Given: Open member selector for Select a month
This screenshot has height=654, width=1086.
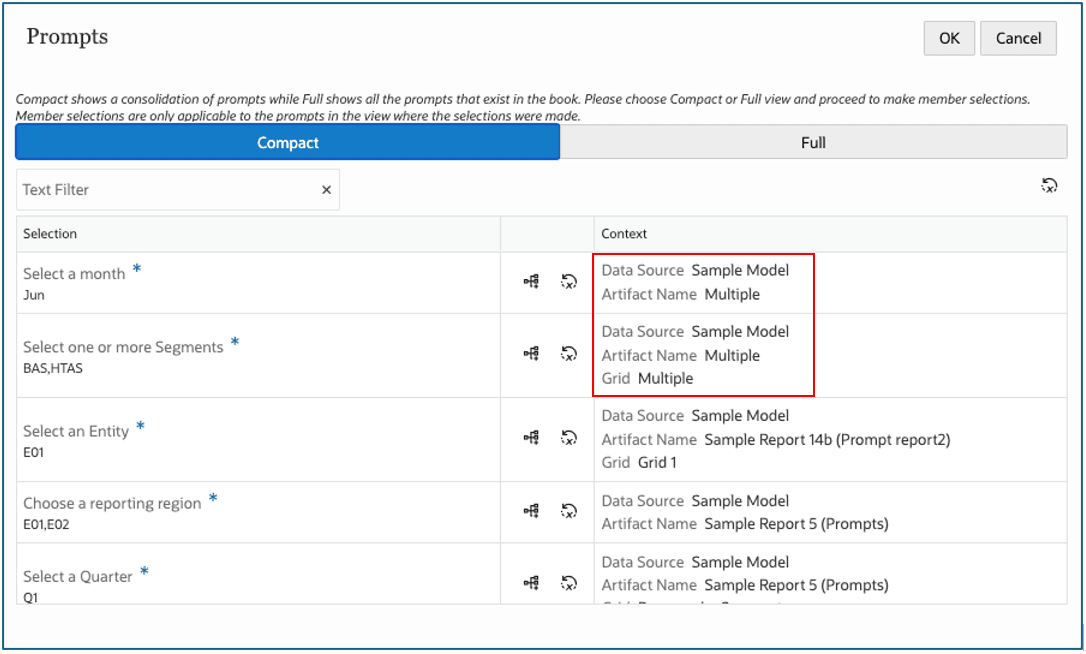Looking at the screenshot, I should pos(531,282).
